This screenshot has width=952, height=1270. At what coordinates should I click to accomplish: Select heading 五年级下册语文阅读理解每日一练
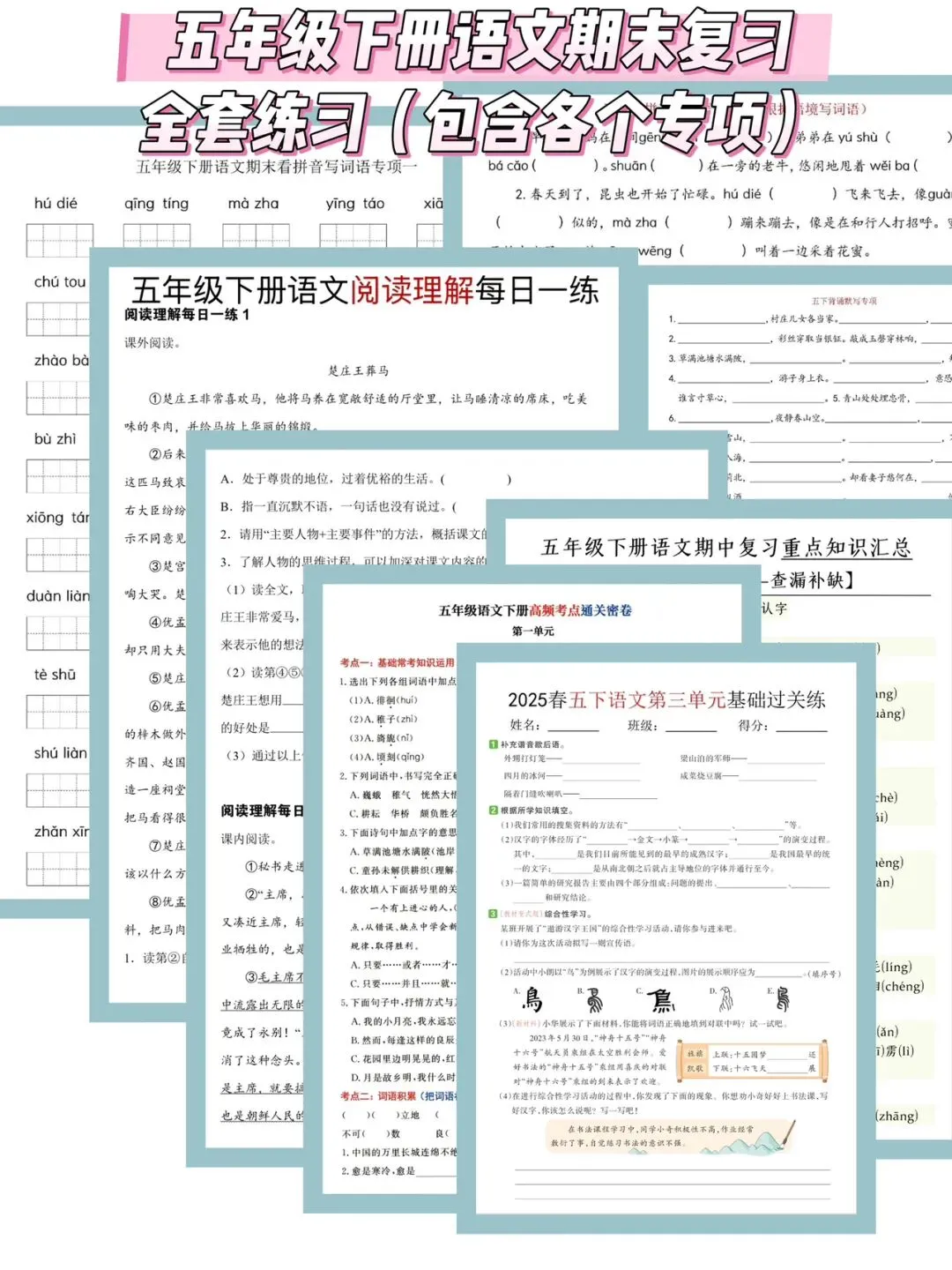pos(365,290)
